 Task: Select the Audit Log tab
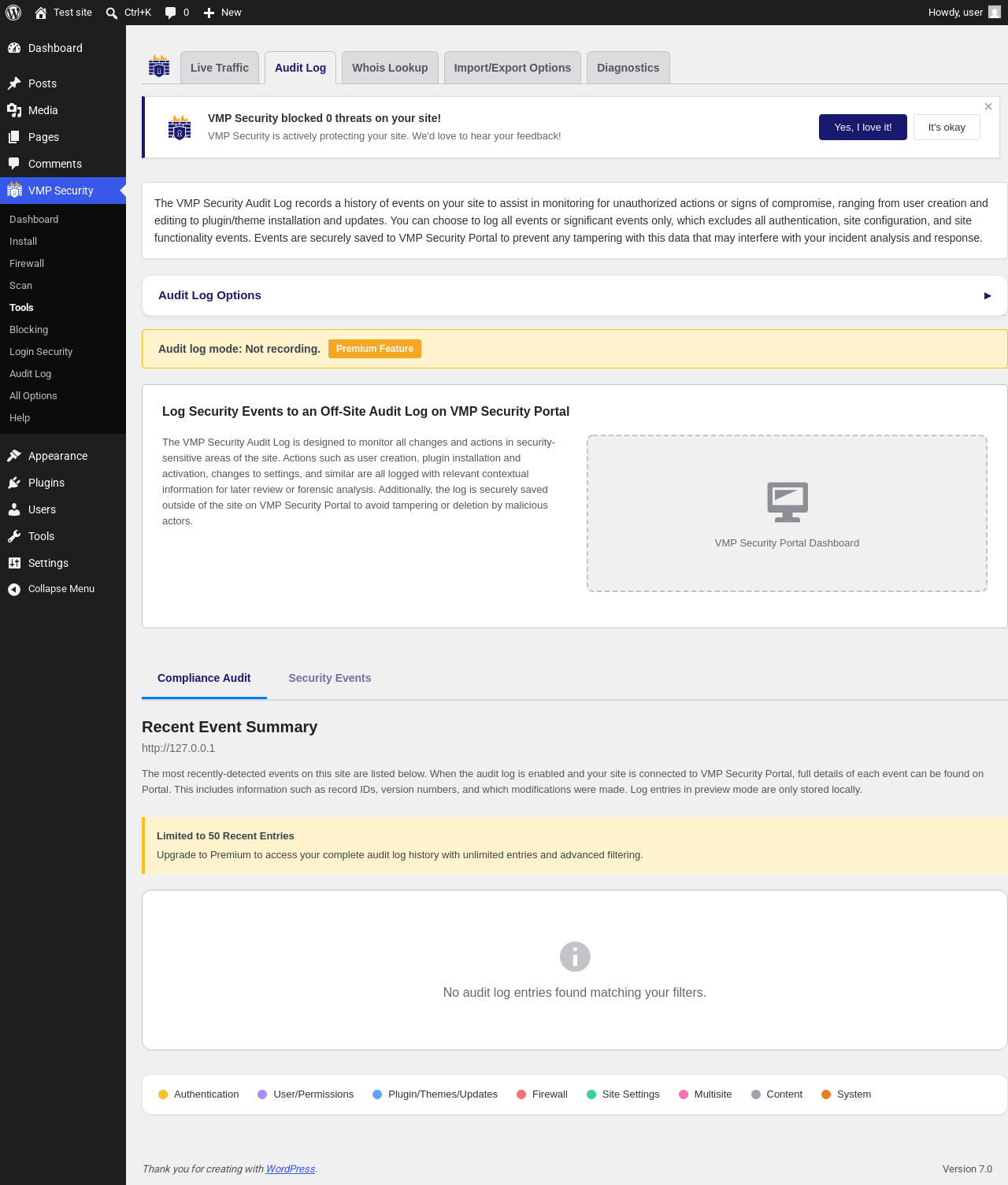(x=301, y=68)
